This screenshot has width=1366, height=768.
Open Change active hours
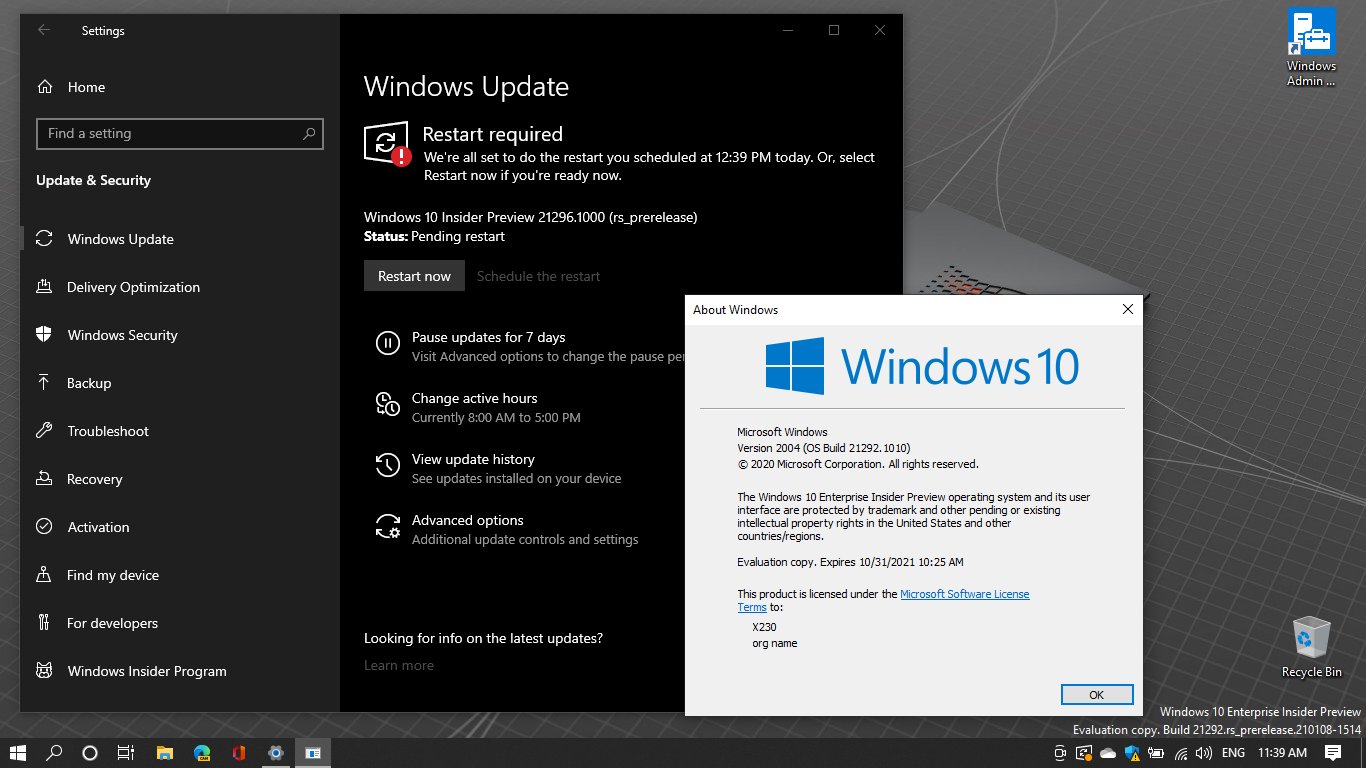point(474,398)
